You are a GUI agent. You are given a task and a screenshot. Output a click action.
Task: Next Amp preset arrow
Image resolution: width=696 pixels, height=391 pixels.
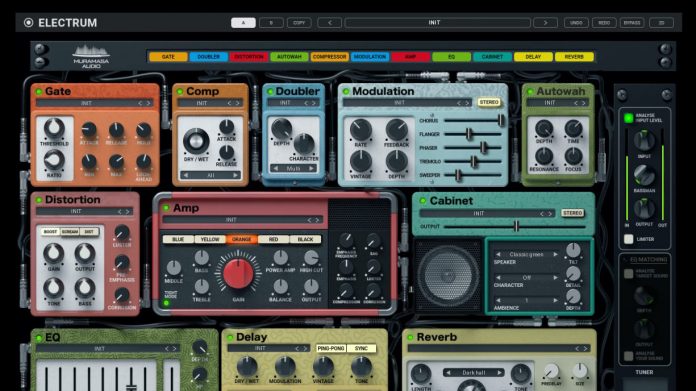[x=317, y=220]
